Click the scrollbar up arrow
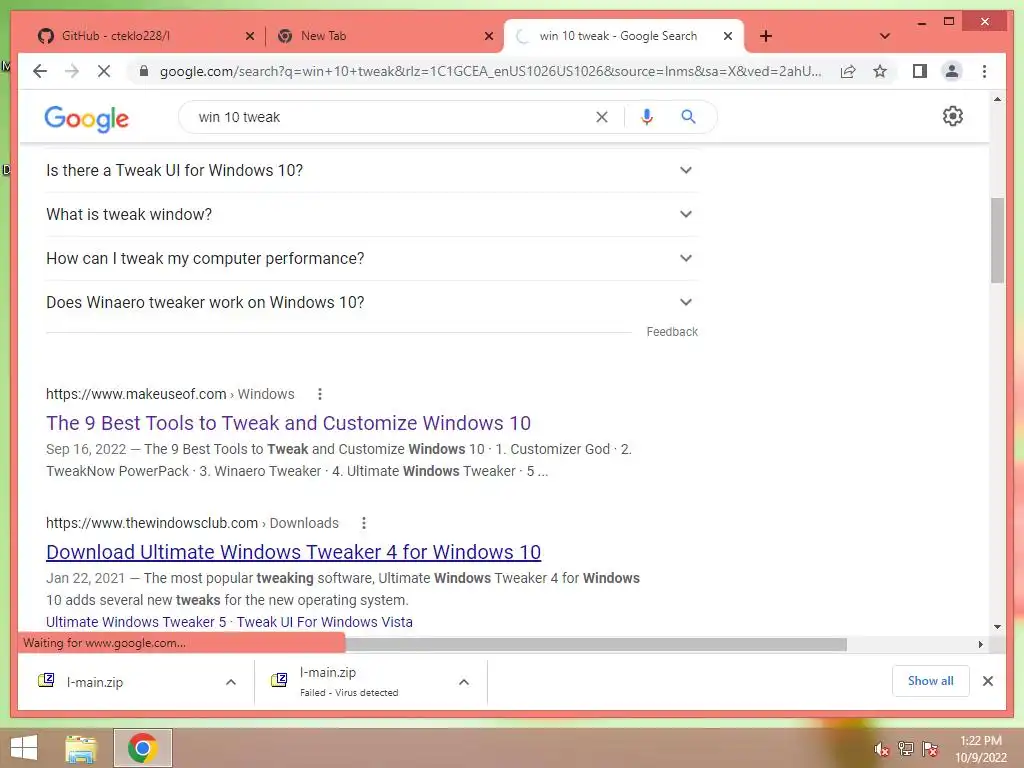Screen dimensions: 1024x768 (997, 99)
